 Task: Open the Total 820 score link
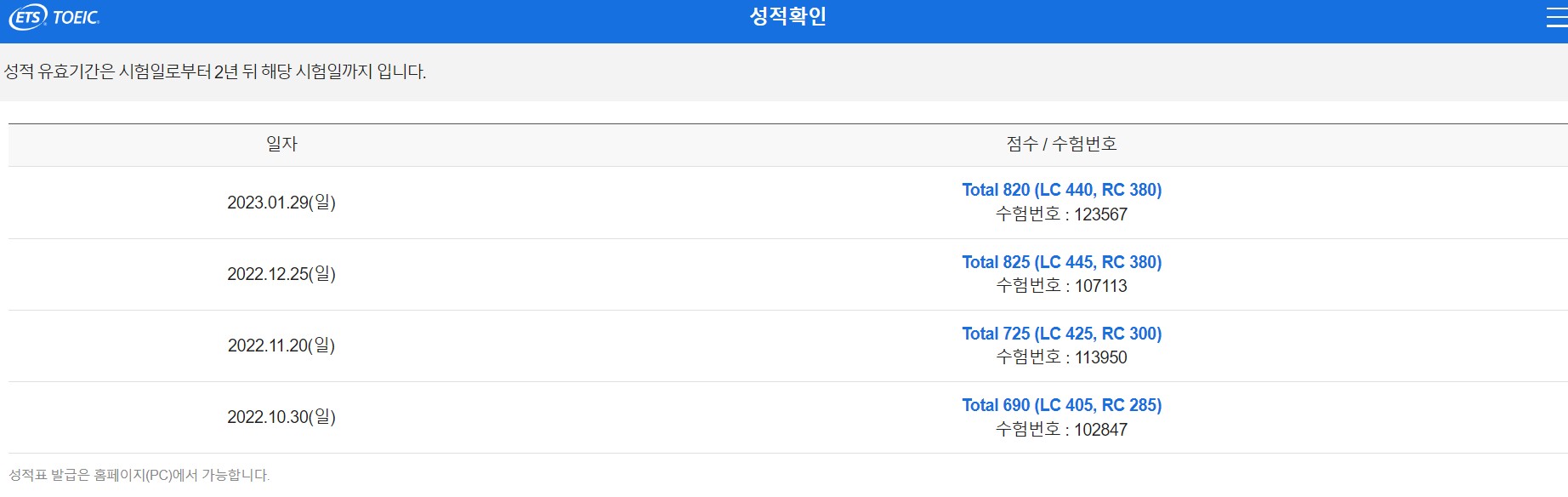(x=1061, y=190)
